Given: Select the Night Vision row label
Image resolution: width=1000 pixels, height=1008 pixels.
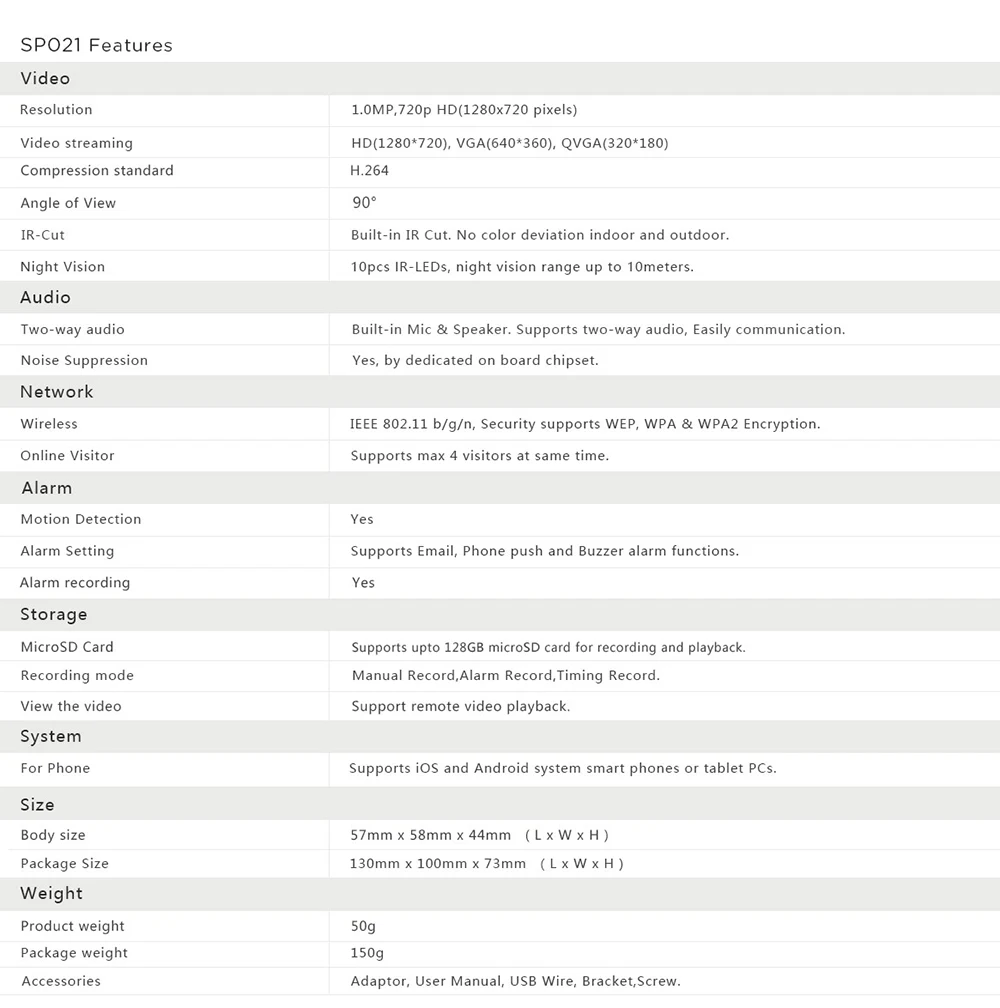Looking at the screenshot, I should [x=62, y=267].
